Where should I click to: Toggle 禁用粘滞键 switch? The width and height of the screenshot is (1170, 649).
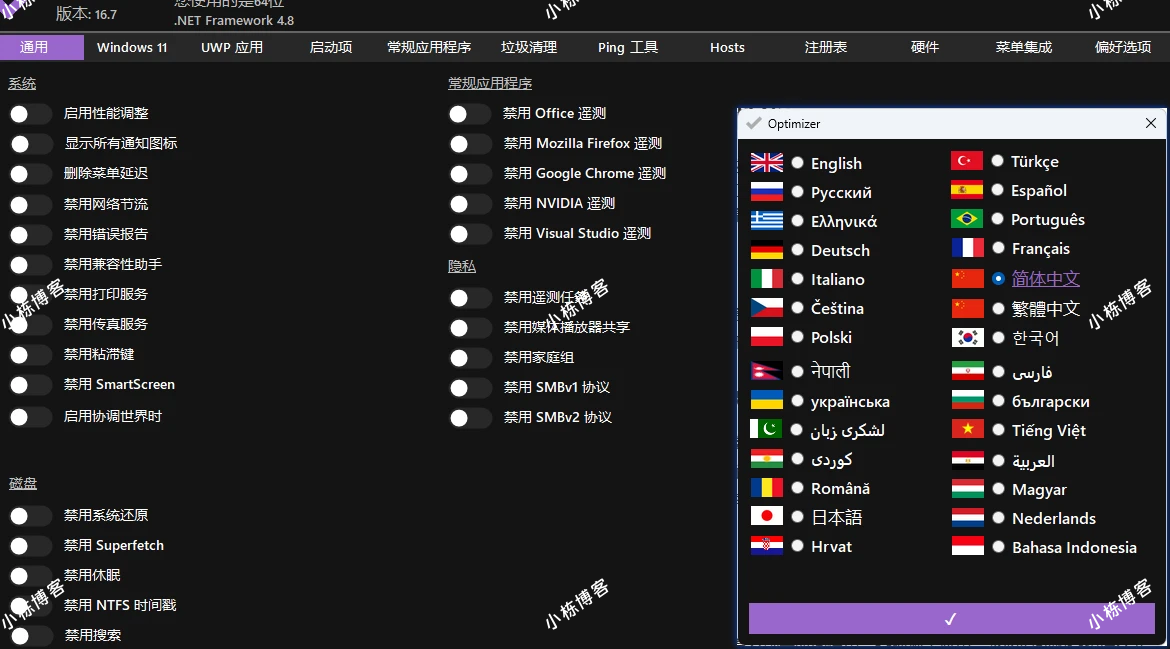(x=31, y=355)
